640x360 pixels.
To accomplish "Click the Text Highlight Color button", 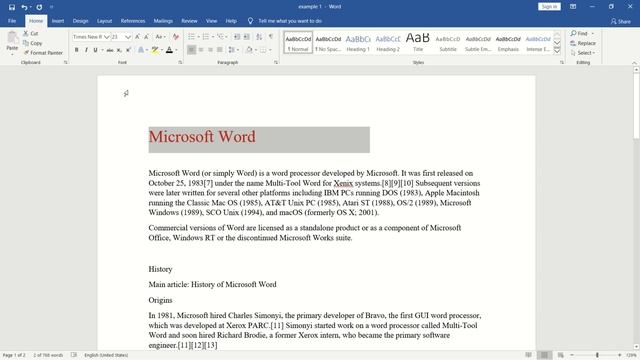I will click(155, 50).
